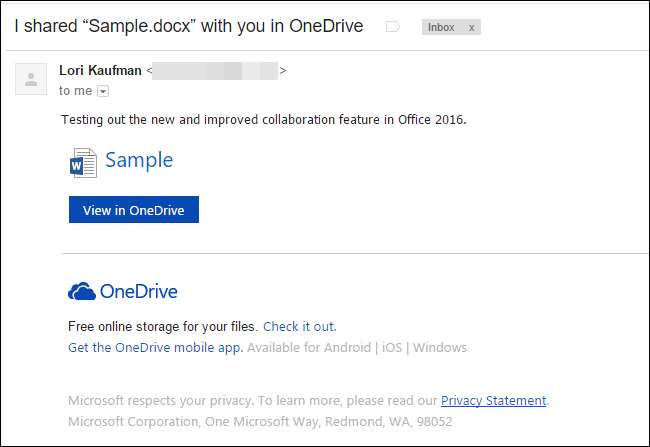This screenshot has height=447, width=650.
Task: Select the iOS platform text
Action: tap(391, 347)
